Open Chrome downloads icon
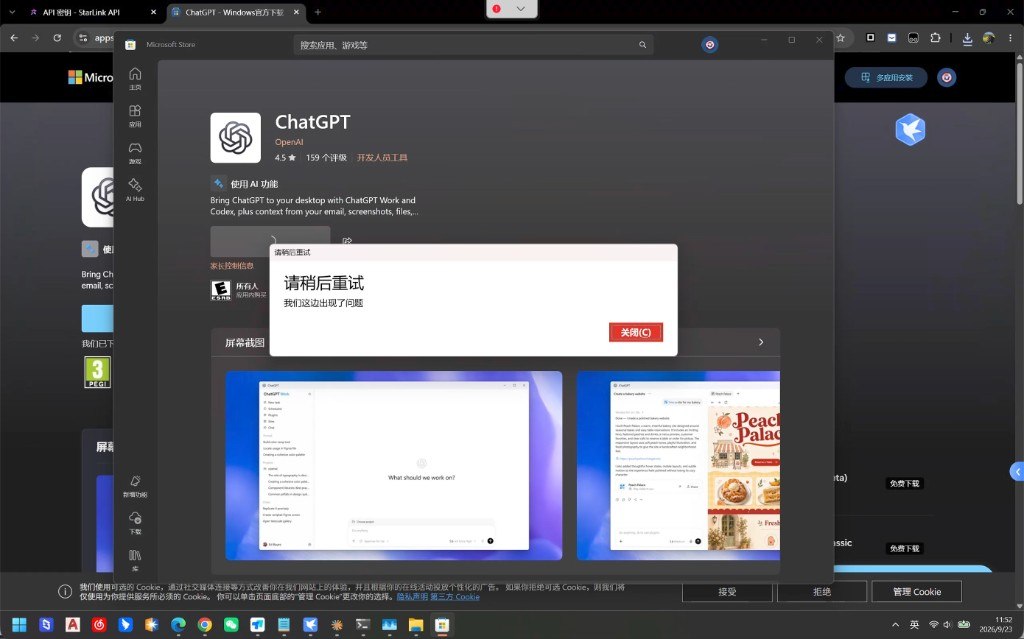This screenshot has width=1024, height=639. (x=967, y=38)
